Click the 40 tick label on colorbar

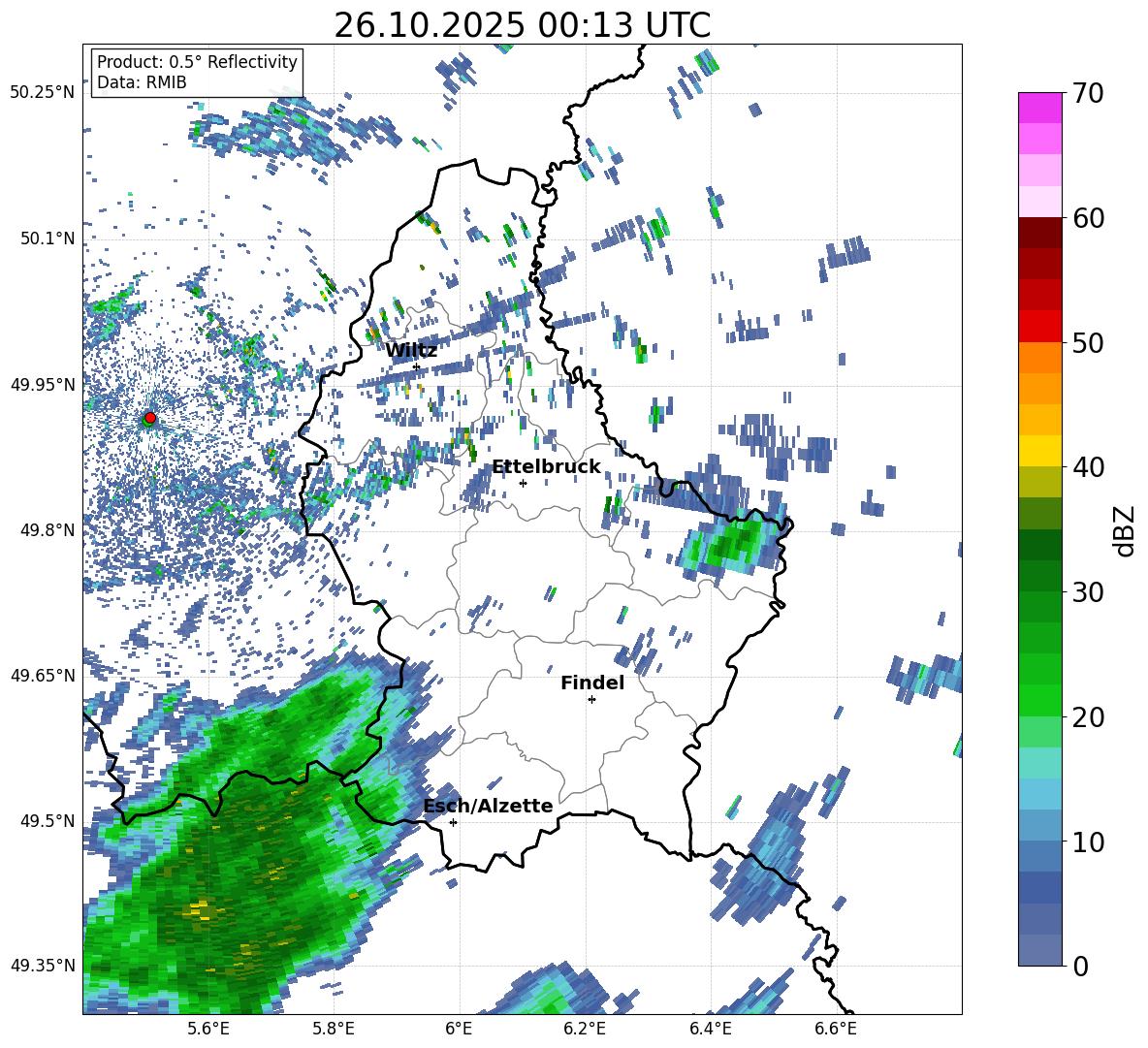pyautogui.click(x=1088, y=467)
